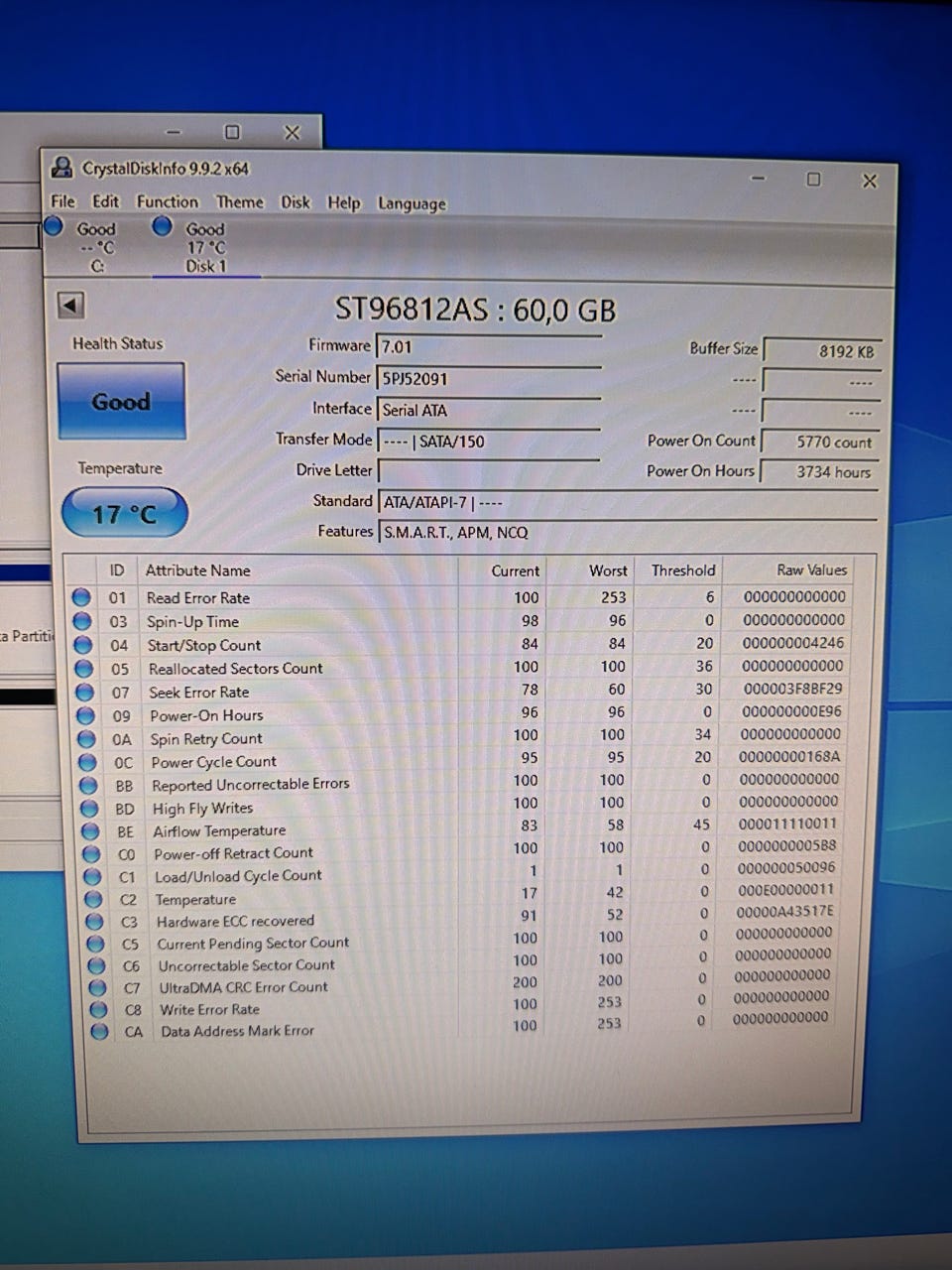This screenshot has width=952, height=1270.
Task: Open the Help menu
Action: tap(343, 202)
